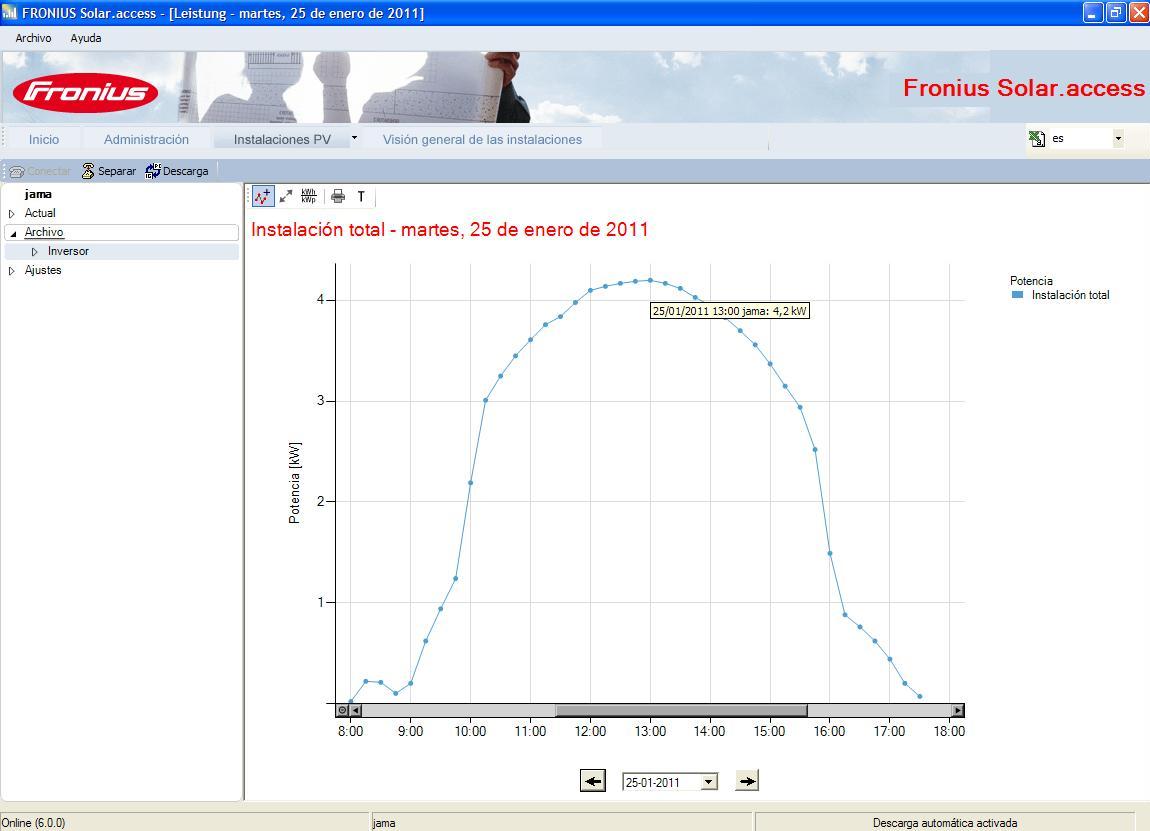Viewport: 1150px width, 831px height.
Task: Click the T text icon in chart toolbar
Action: pos(361,196)
